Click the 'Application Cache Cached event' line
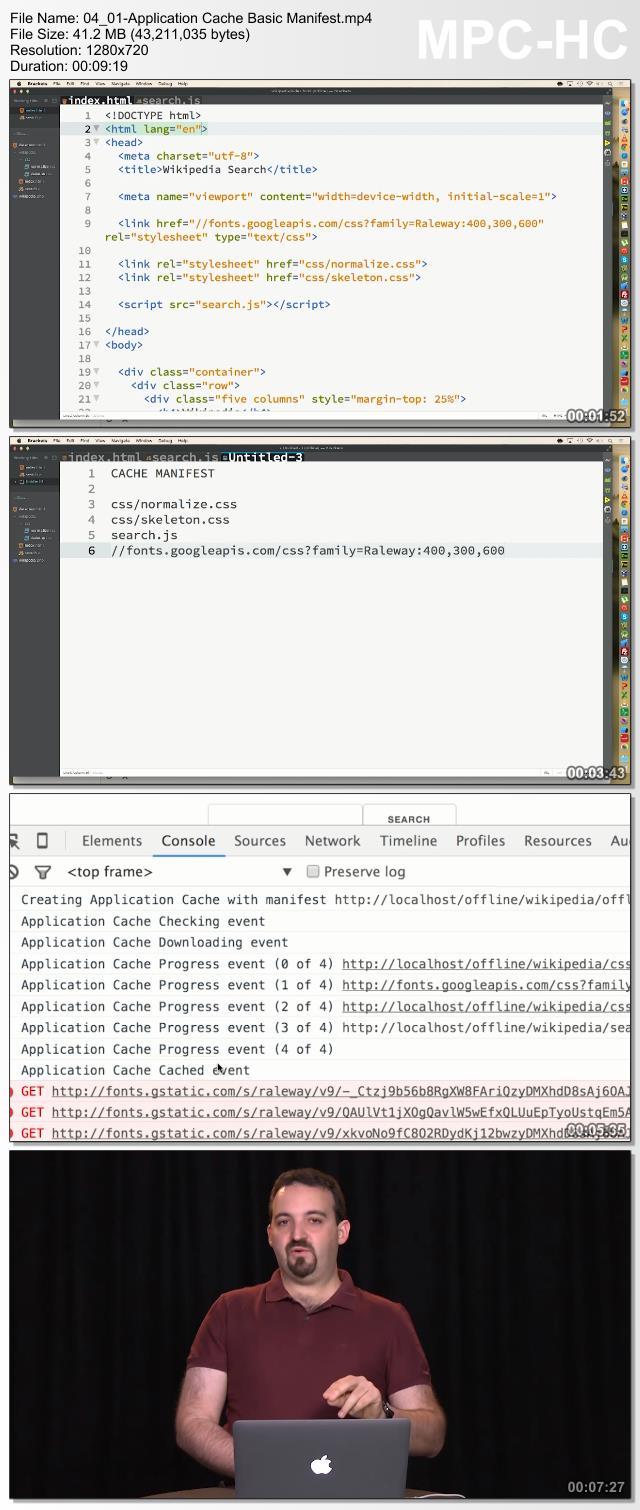 tap(135, 1070)
